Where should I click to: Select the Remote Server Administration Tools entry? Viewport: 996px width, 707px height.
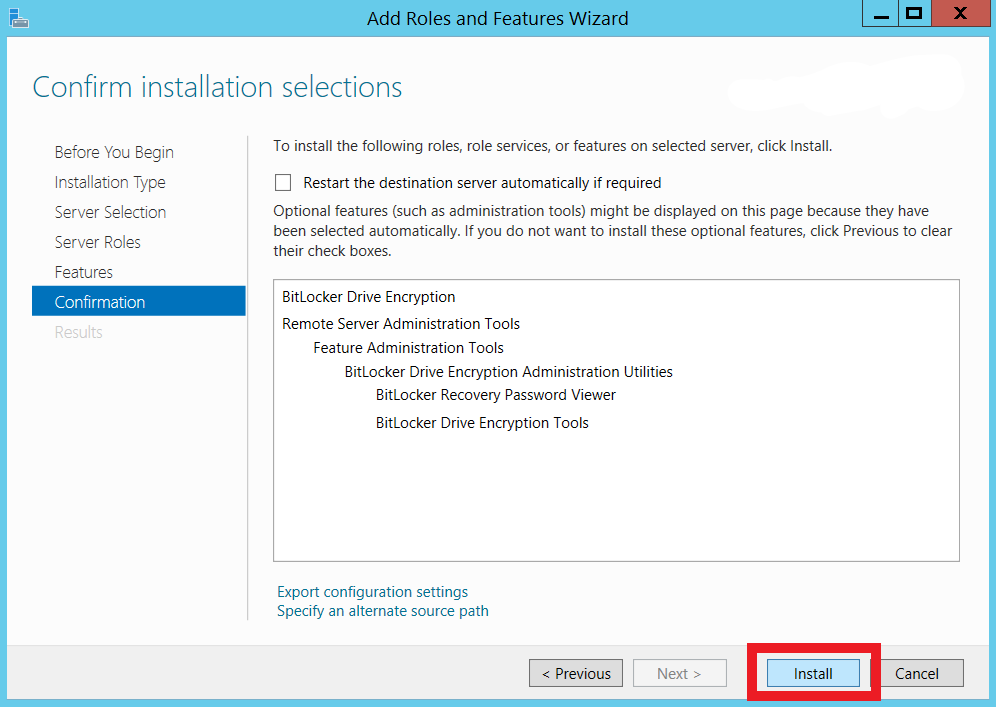pyautogui.click(x=401, y=324)
